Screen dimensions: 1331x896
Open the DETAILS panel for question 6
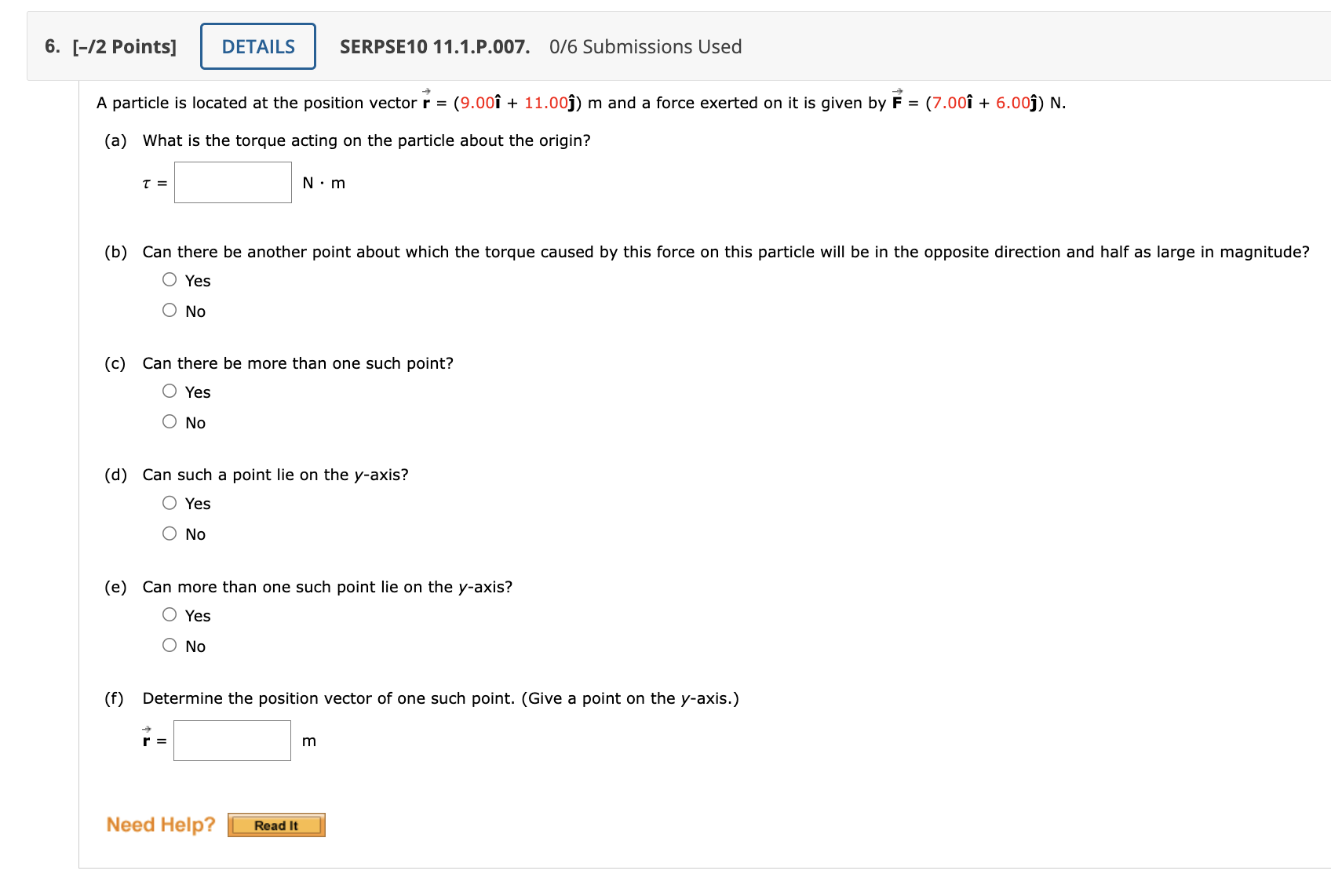click(257, 46)
